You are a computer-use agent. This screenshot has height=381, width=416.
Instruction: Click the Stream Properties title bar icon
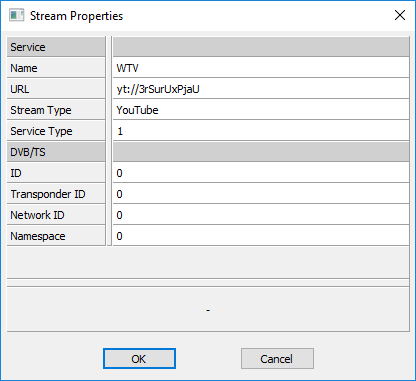17,15
